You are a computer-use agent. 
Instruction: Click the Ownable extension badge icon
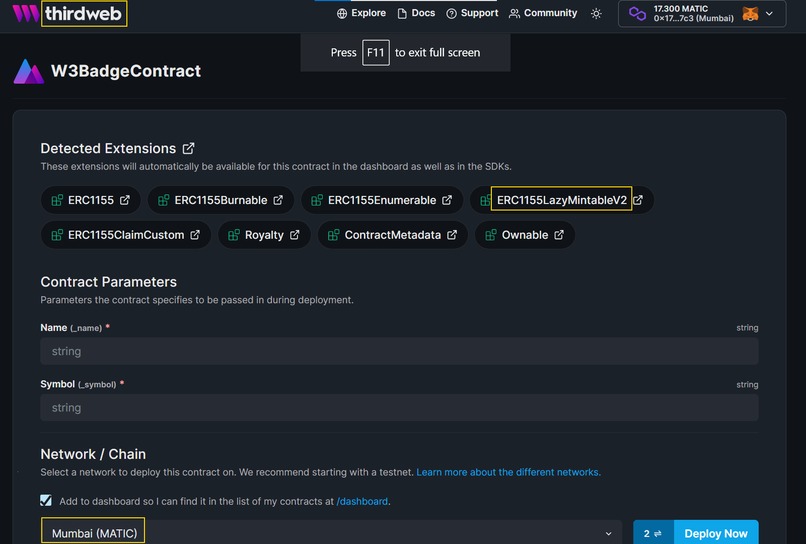pyautogui.click(x=491, y=235)
